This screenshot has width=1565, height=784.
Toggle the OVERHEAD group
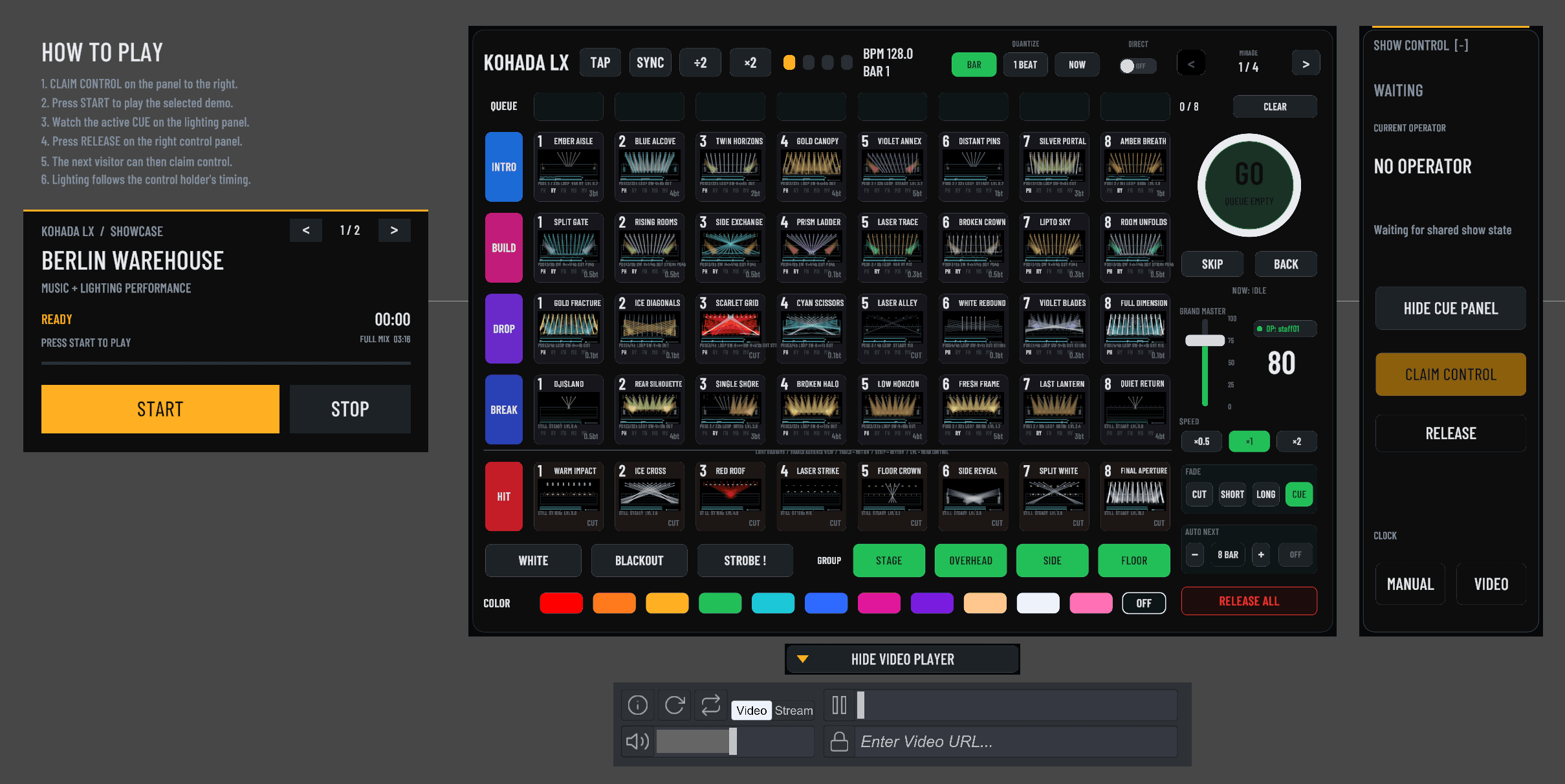tap(970, 560)
